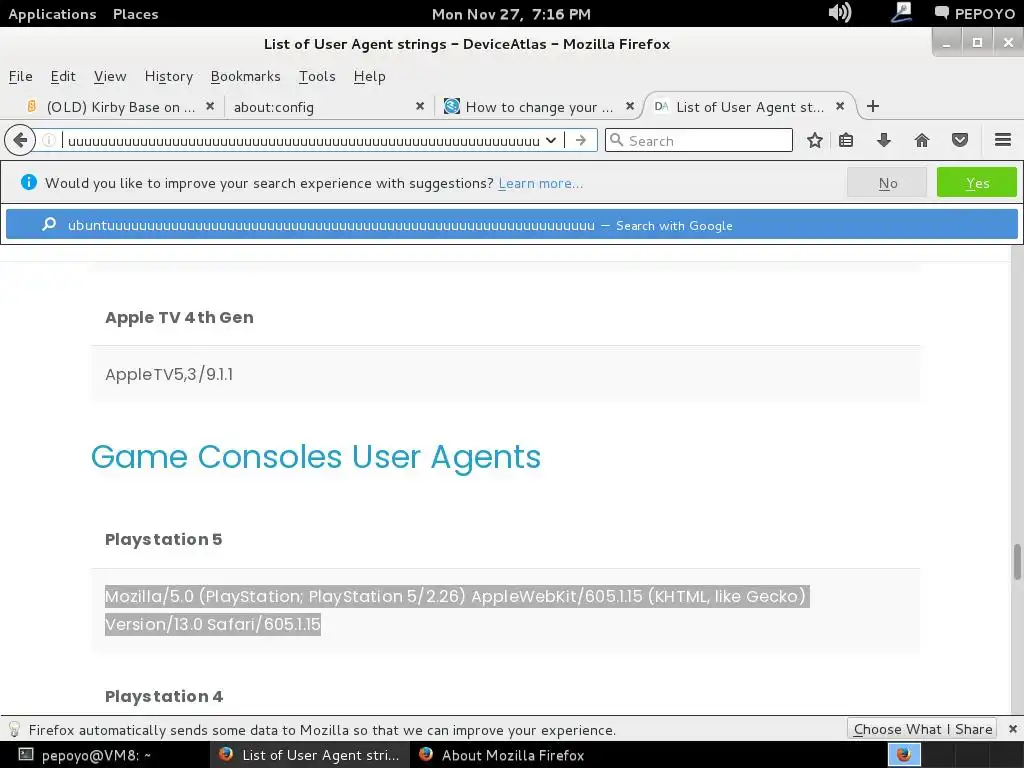
Task: Click the address bar URL text
Action: (x=304, y=141)
